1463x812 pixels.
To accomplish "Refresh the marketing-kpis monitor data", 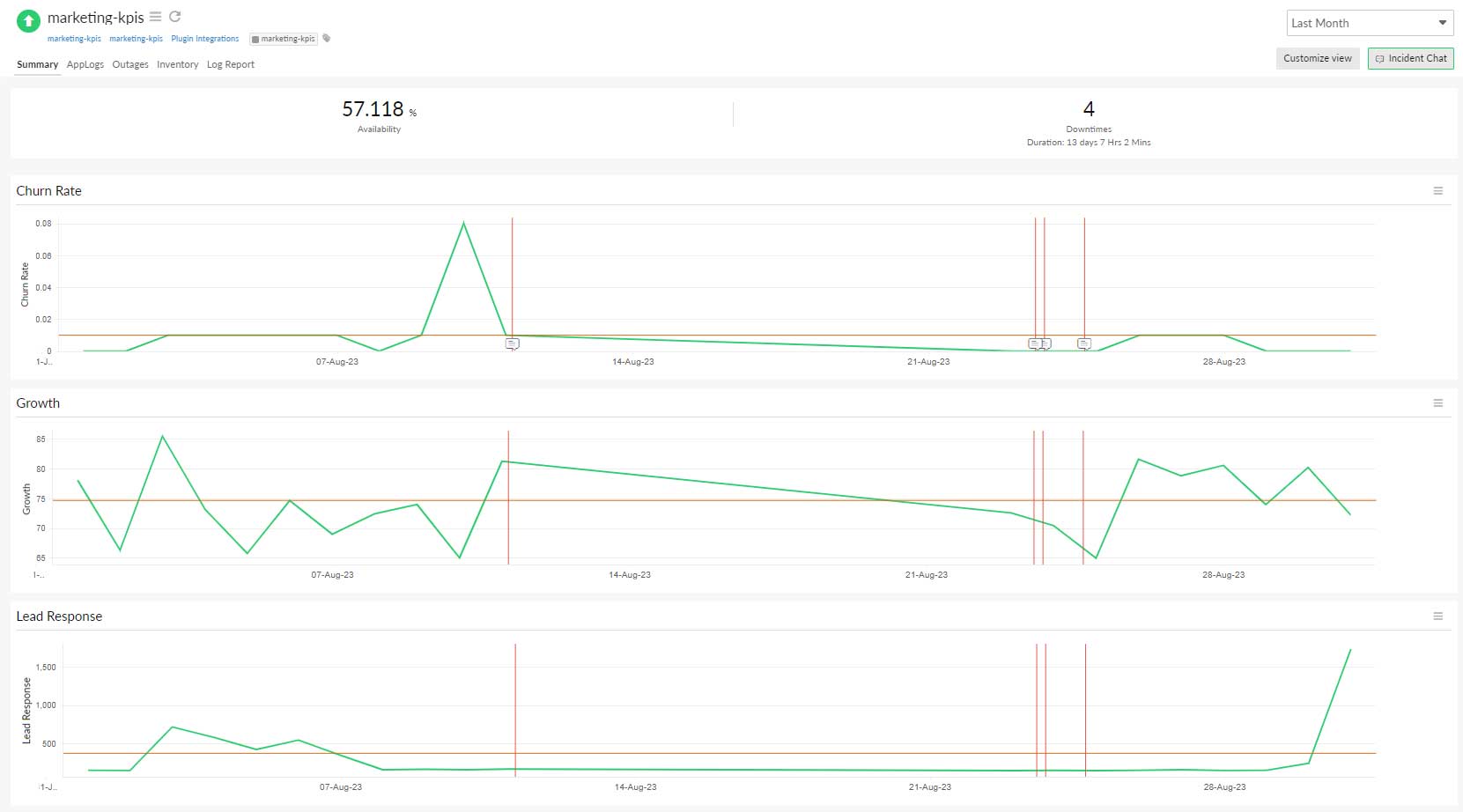I will tap(175, 17).
